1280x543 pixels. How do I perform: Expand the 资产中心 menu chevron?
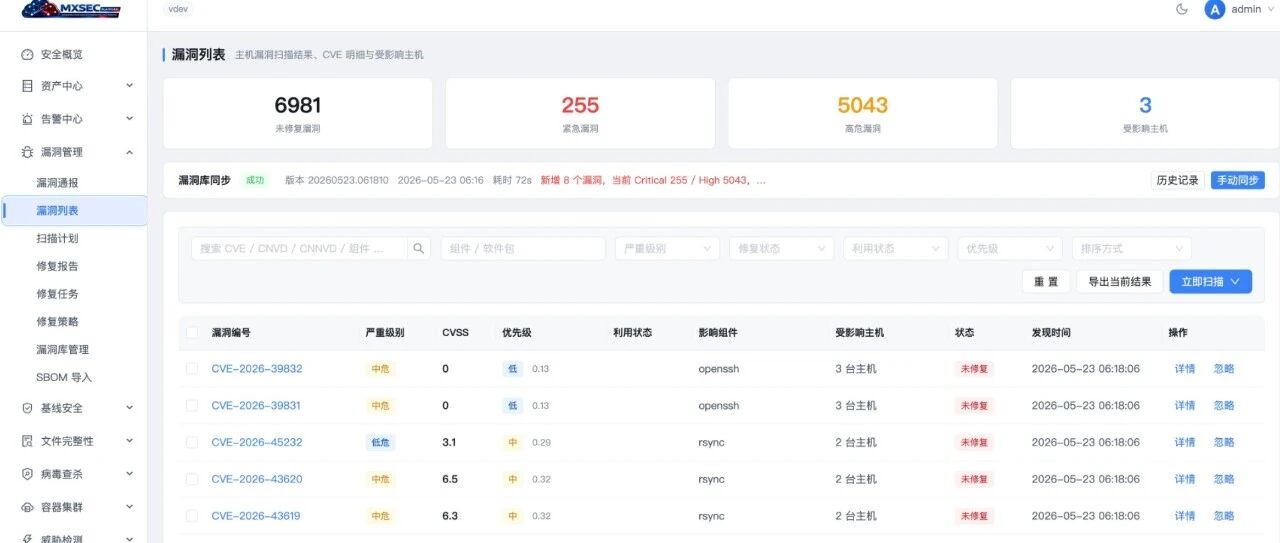pyautogui.click(x=129, y=86)
